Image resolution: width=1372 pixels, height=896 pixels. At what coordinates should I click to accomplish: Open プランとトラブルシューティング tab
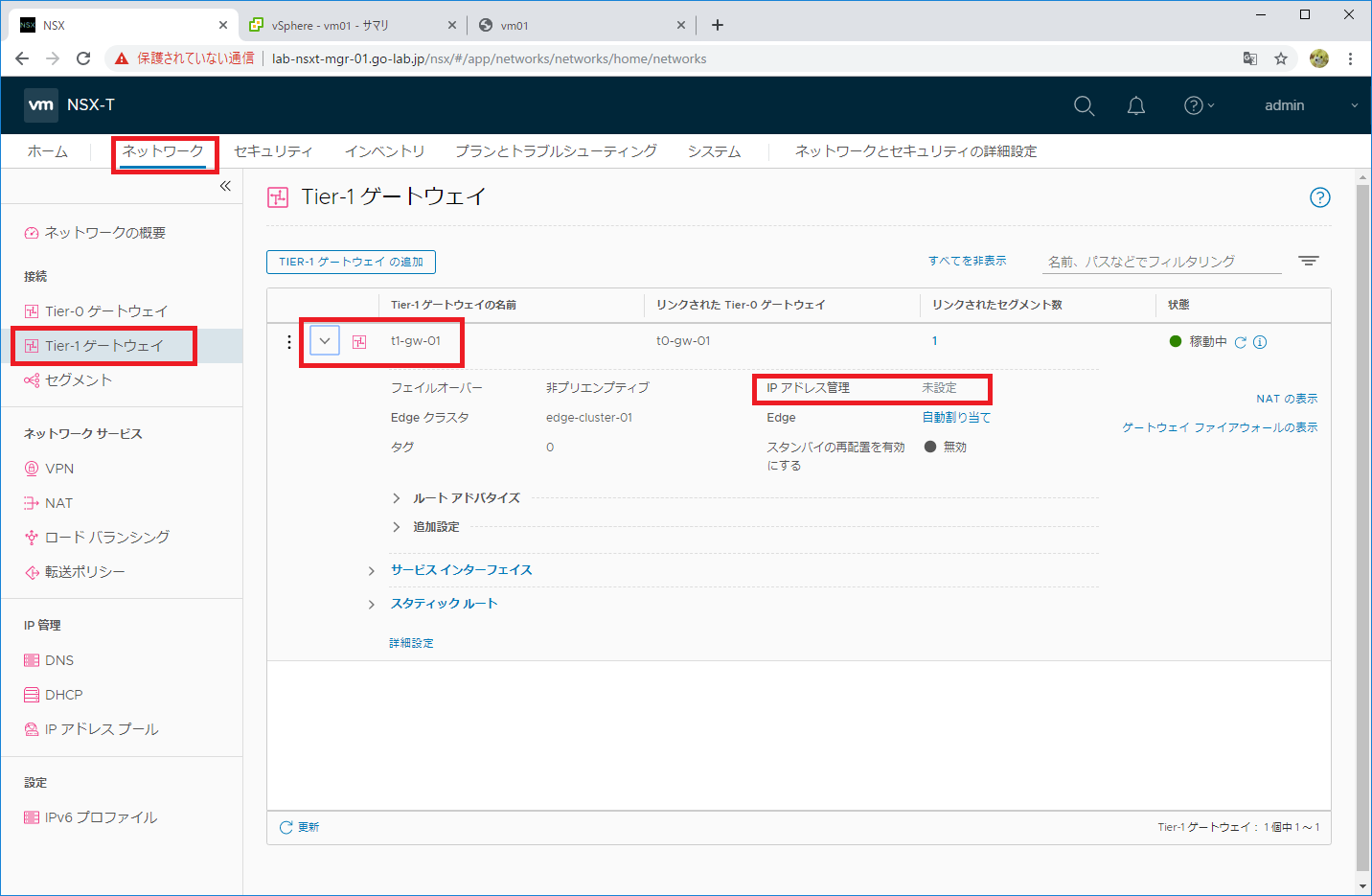pyautogui.click(x=556, y=151)
